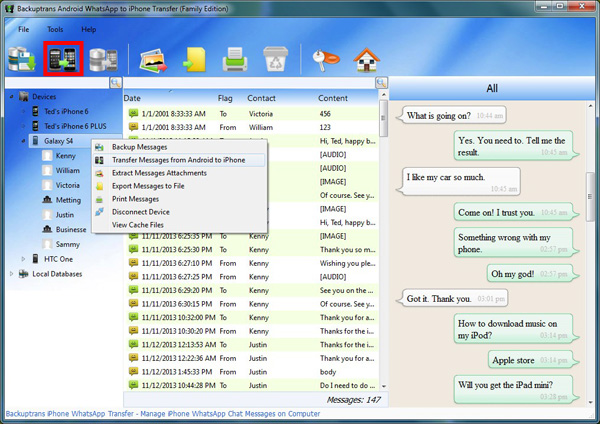Click the green icon on Victoria 456 row
Screen dimensions: 600x424
point(133,113)
